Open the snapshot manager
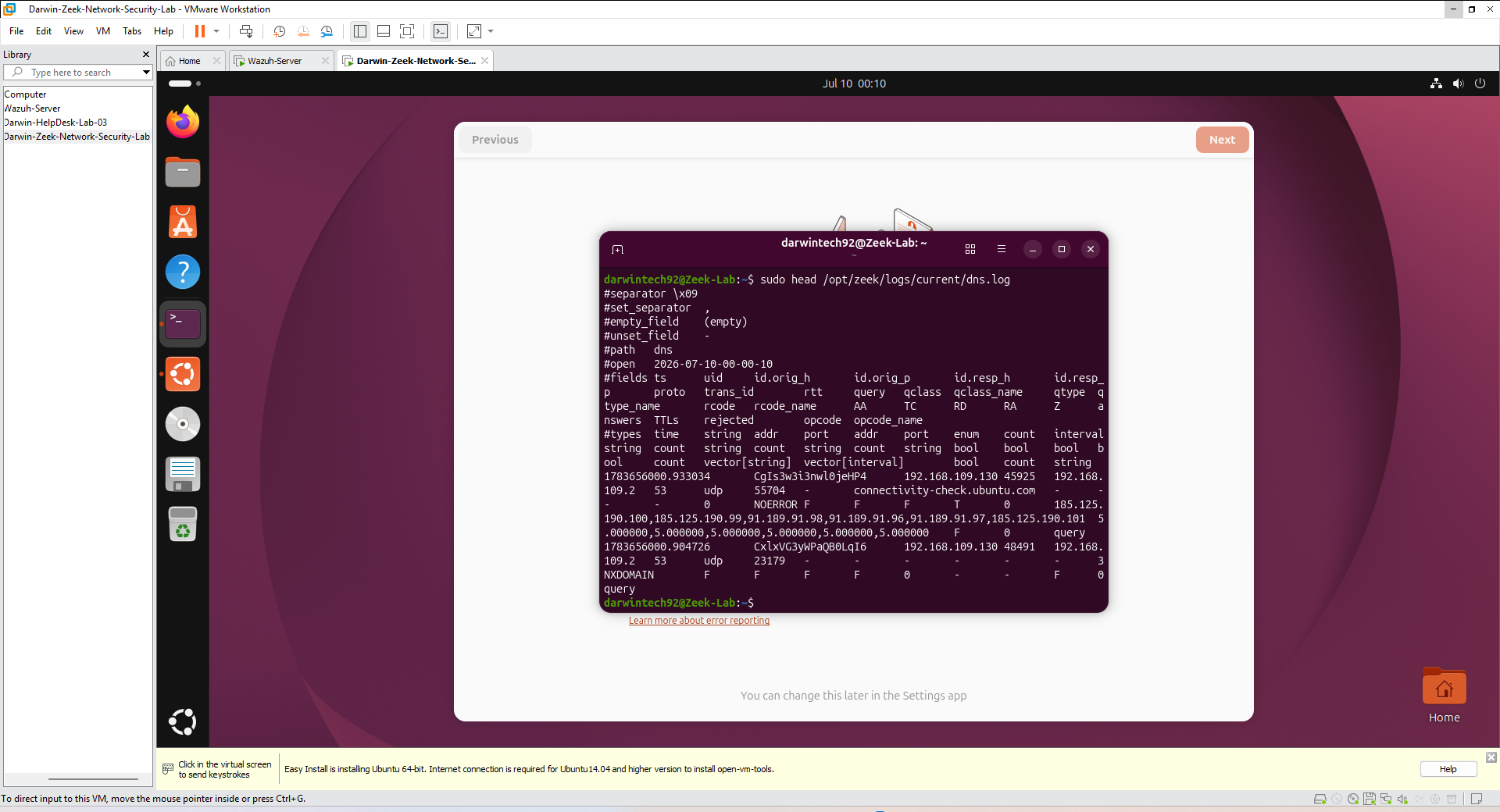Screen dimensions: 1500x812 [327, 31]
